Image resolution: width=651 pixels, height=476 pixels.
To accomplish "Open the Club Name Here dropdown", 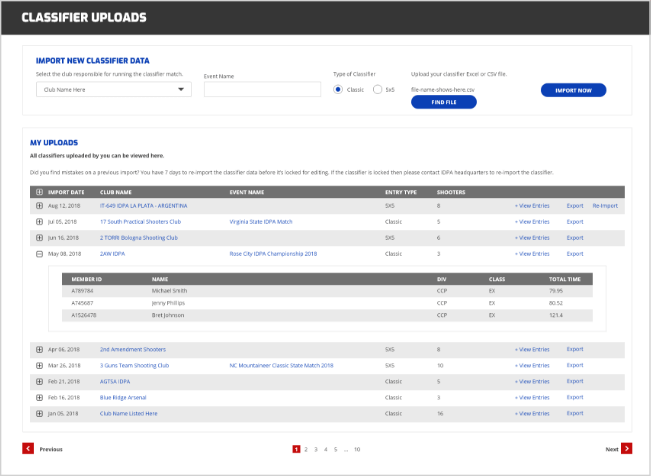I will coord(113,90).
